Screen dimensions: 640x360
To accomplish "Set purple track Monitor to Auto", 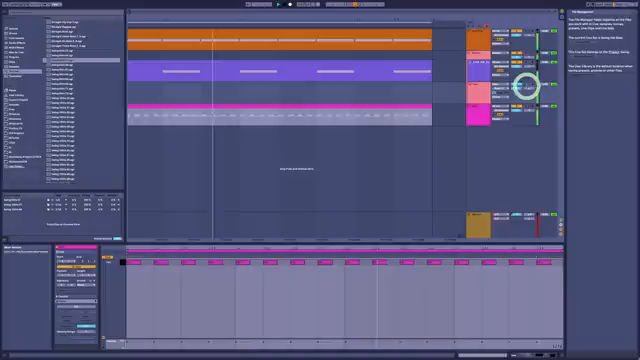I will pos(500,71).
